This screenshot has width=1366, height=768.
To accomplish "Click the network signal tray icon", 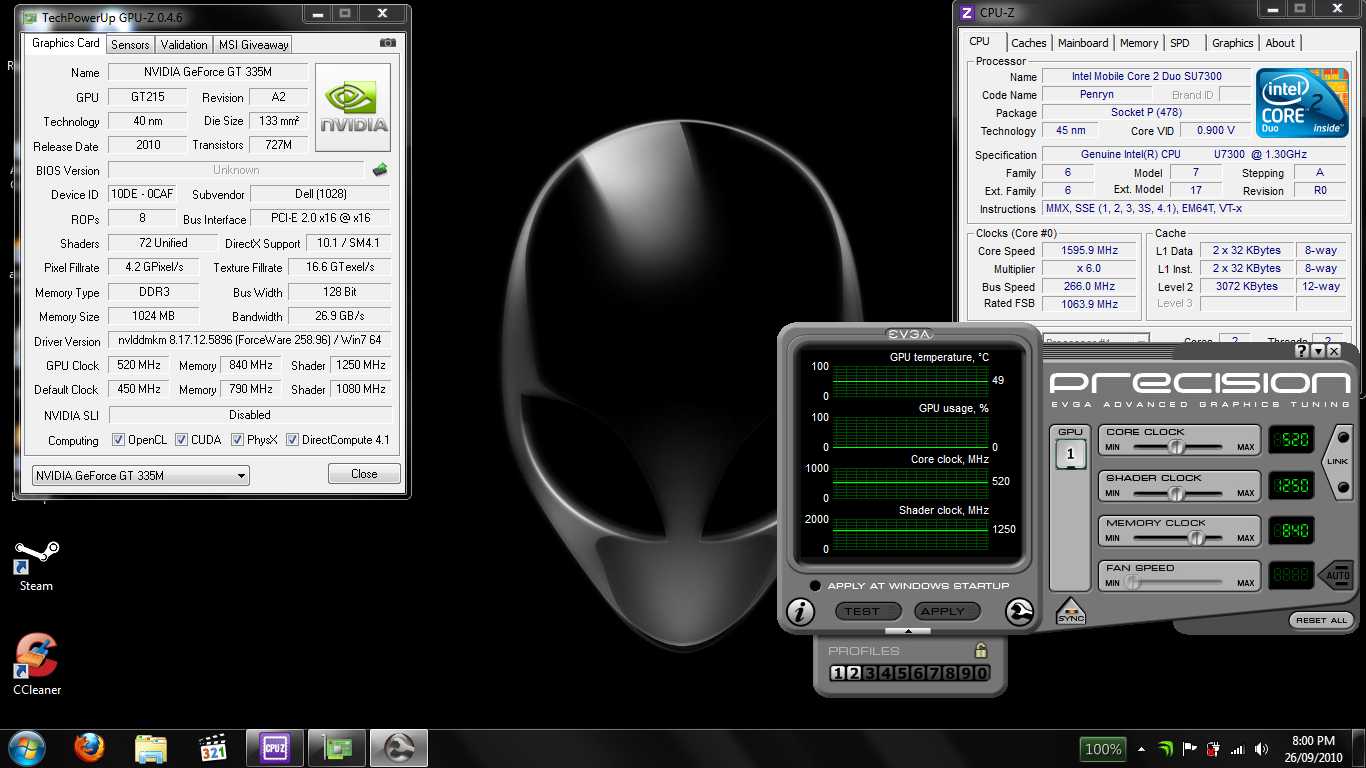I will pyautogui.click(x=1237, y=749).
